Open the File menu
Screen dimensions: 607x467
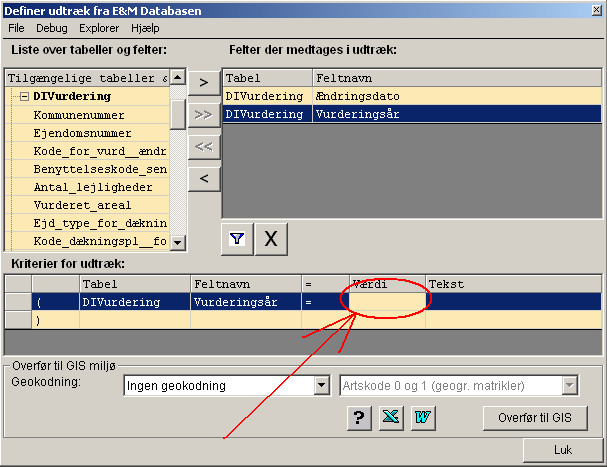point(16,29)
